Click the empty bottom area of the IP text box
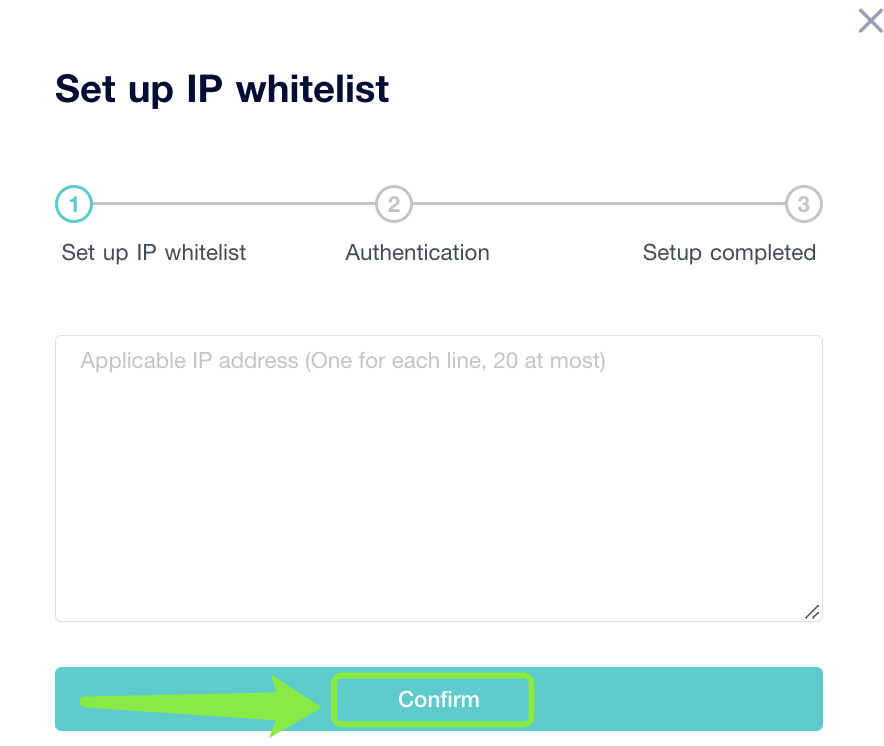884x746 pixels. pyautogui.click(x=438, y=580)
